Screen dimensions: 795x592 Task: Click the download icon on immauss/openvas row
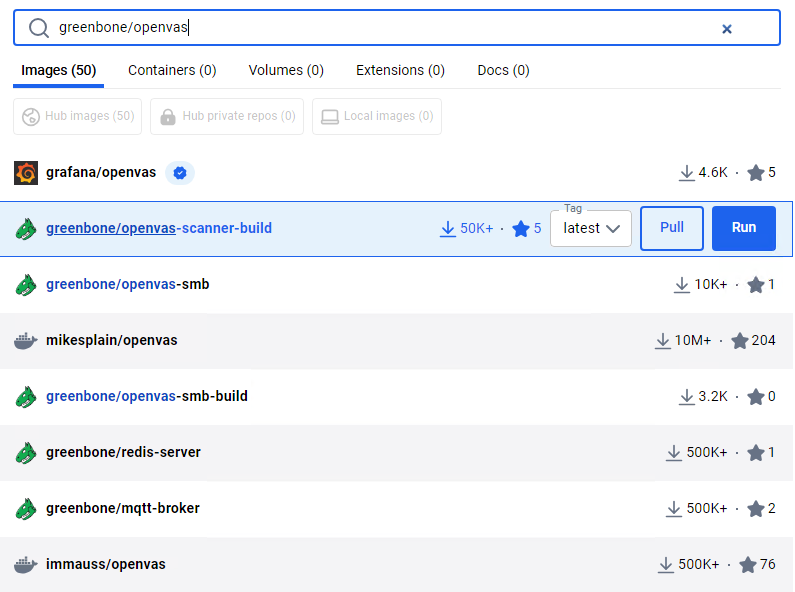click(x=666, y=565)
